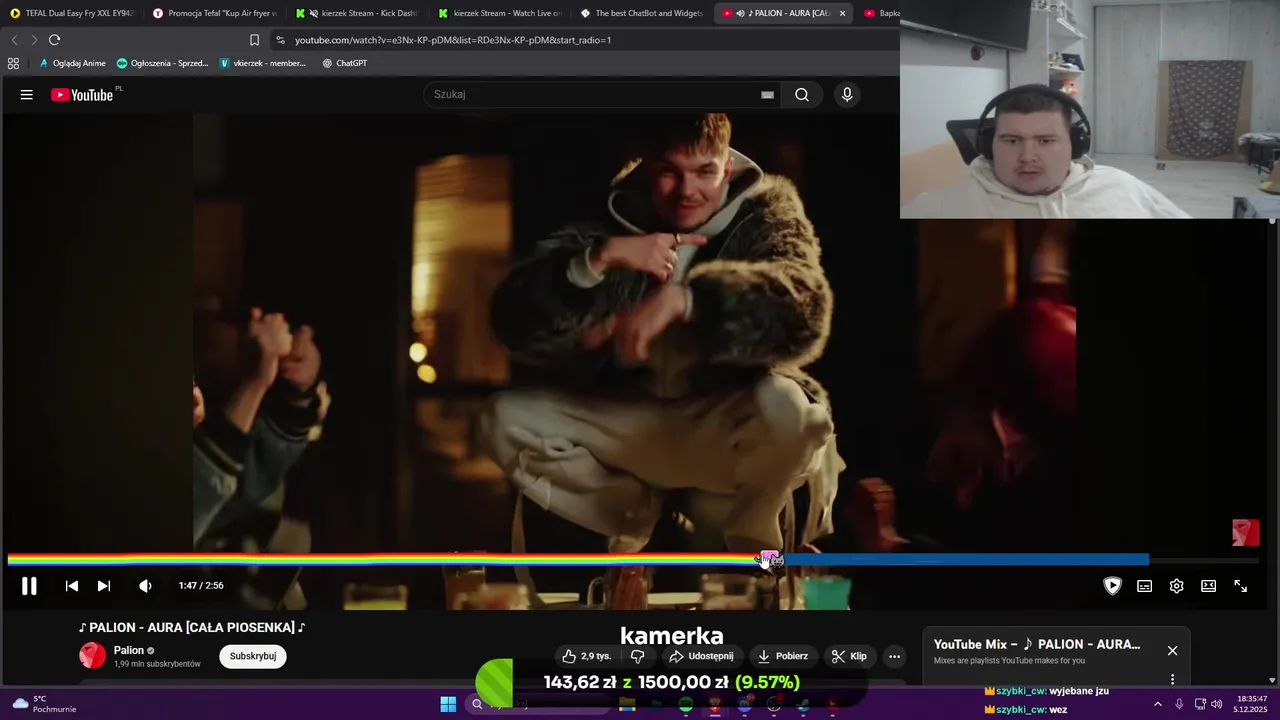This screenshot has height=720, width=1280.
Task: Open the Palion channel name link
Action: pos(129,650)
